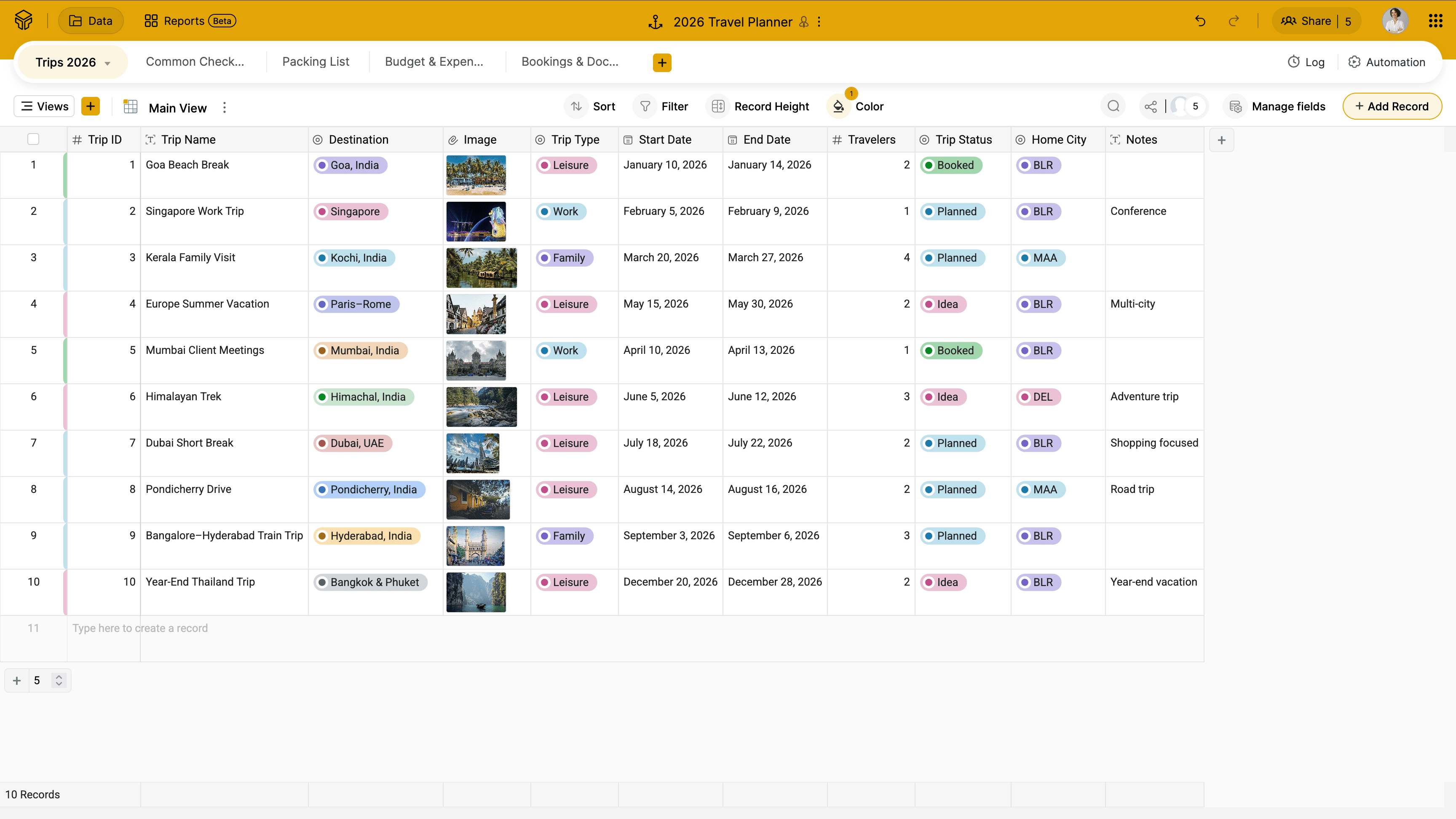This screenshot has width=1456, height=819.
Task: Open the Reports Beta tab
Action: coord(190,21)
